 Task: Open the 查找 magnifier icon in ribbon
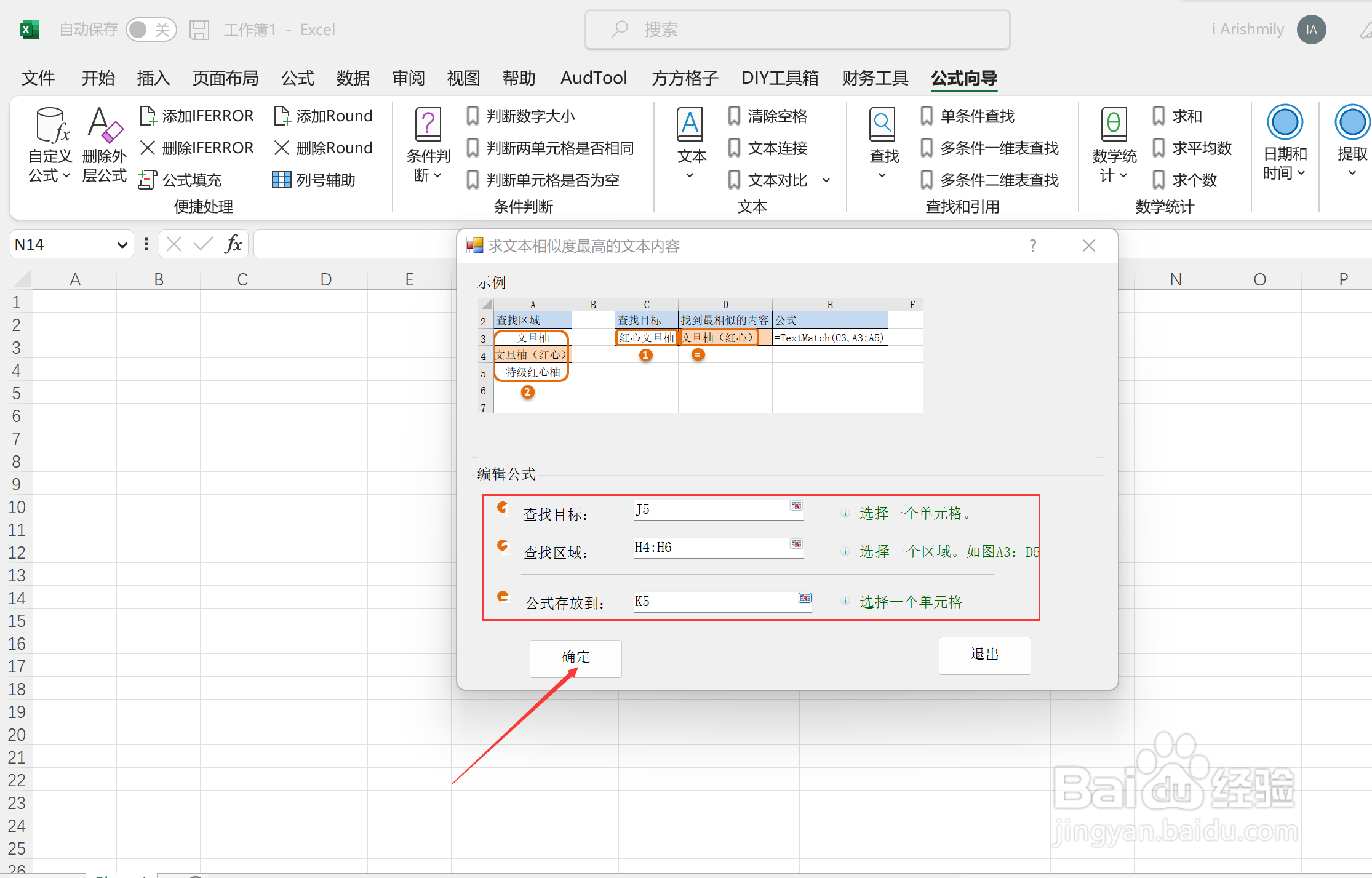pos(882,125)
